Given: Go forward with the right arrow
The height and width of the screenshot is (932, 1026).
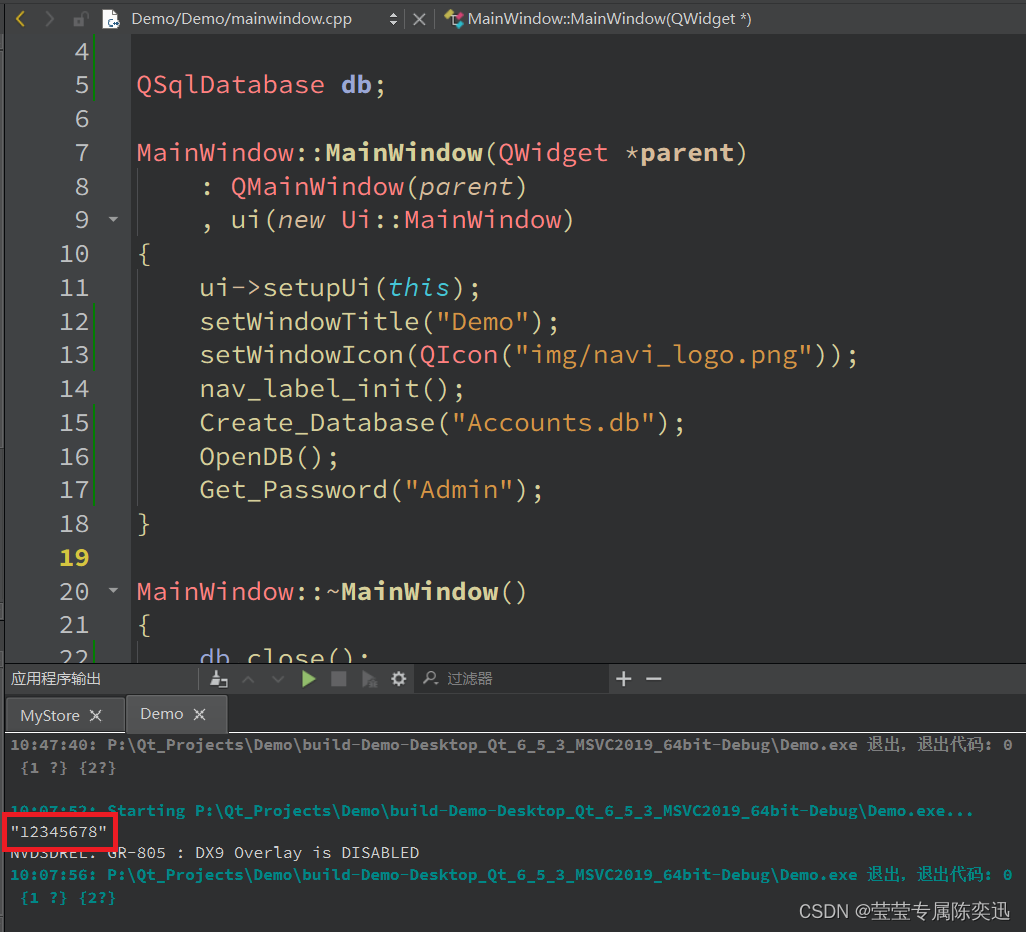Looking at the screenshot, I should tap(49, 19).
